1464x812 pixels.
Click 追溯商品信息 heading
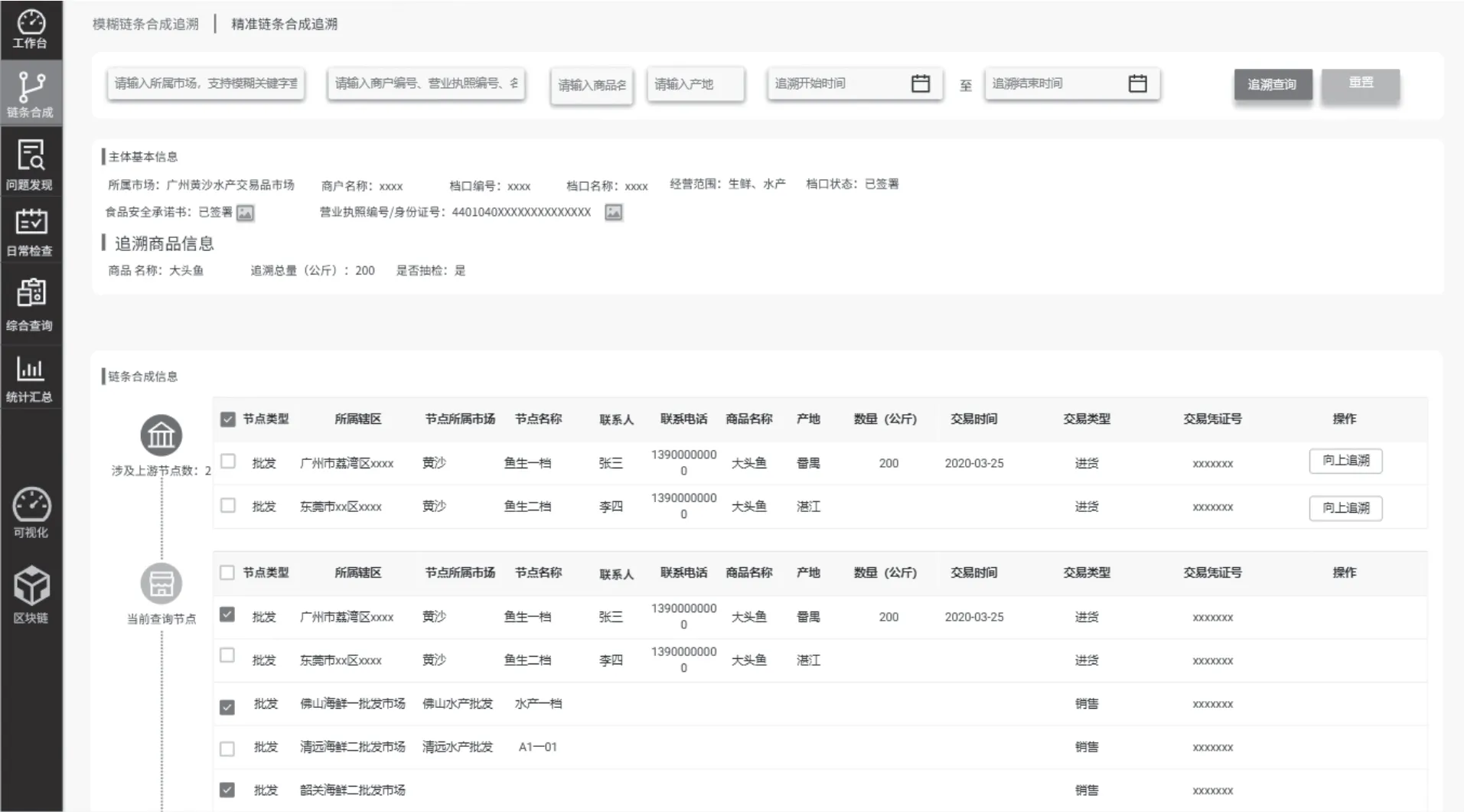pos(164,243)
